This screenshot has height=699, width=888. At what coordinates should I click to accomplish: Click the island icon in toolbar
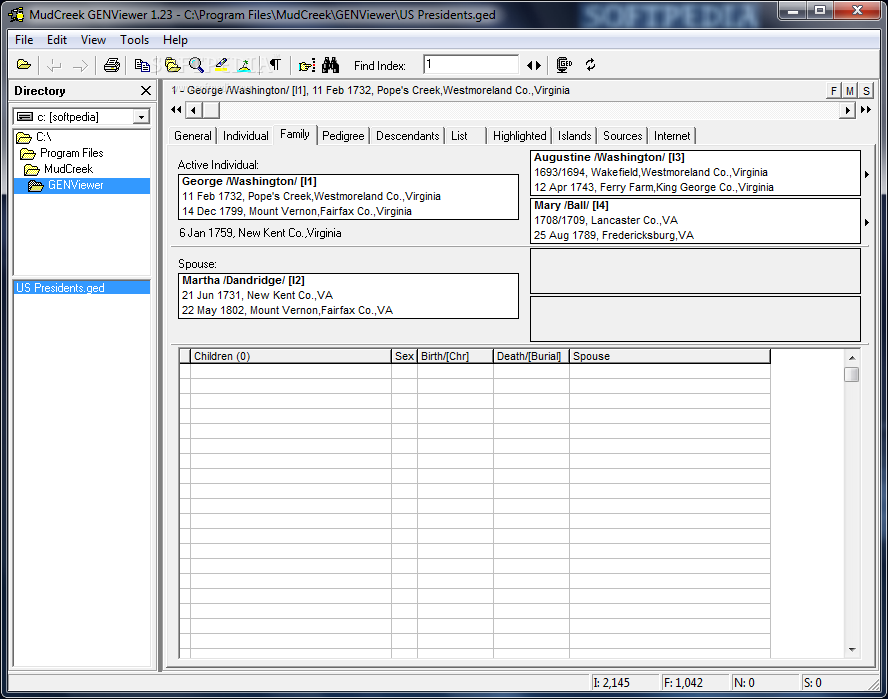pos(245,65)
